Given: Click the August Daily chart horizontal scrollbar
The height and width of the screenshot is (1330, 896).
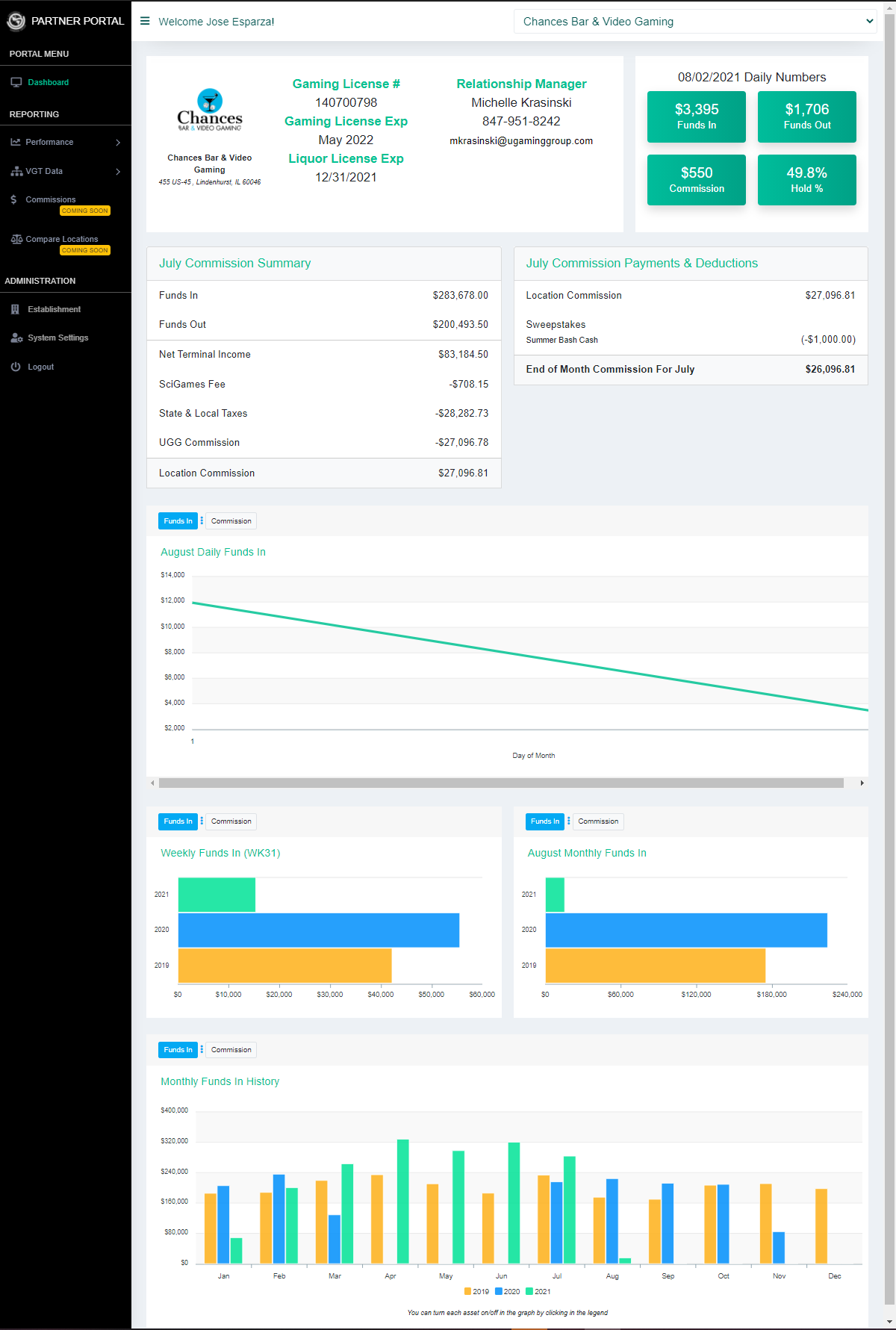Looking at the screenshot, I should (x=501, y=783).
